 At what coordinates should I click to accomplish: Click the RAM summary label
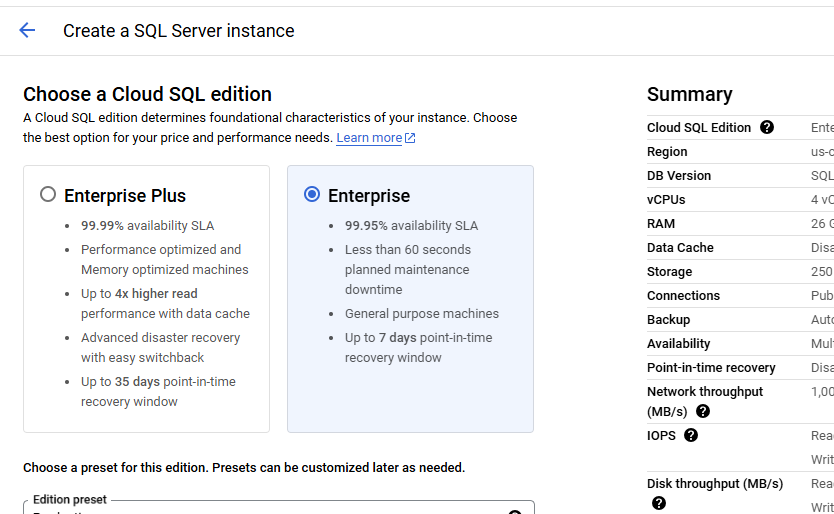(x=661, y=223)
